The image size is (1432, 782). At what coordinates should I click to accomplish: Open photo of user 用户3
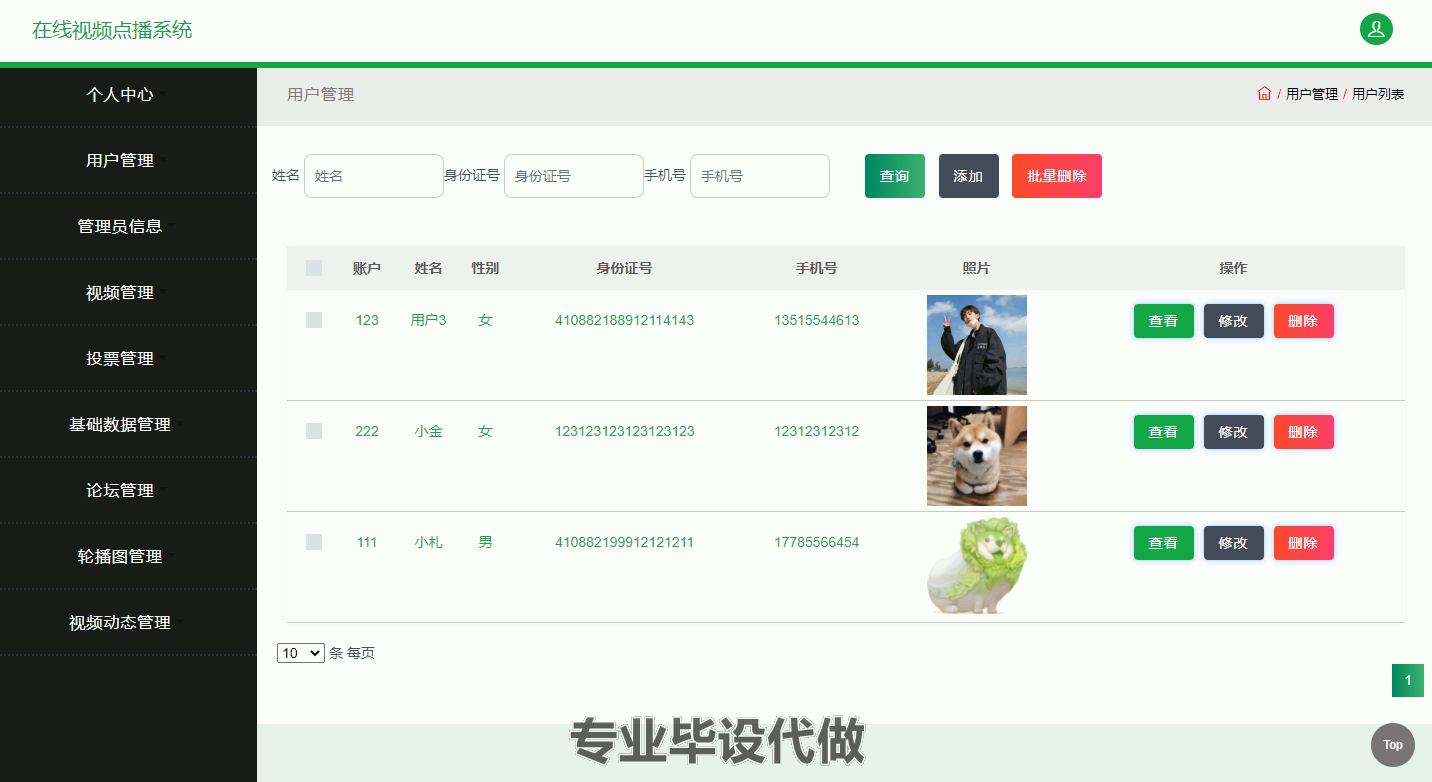[977, 345]
